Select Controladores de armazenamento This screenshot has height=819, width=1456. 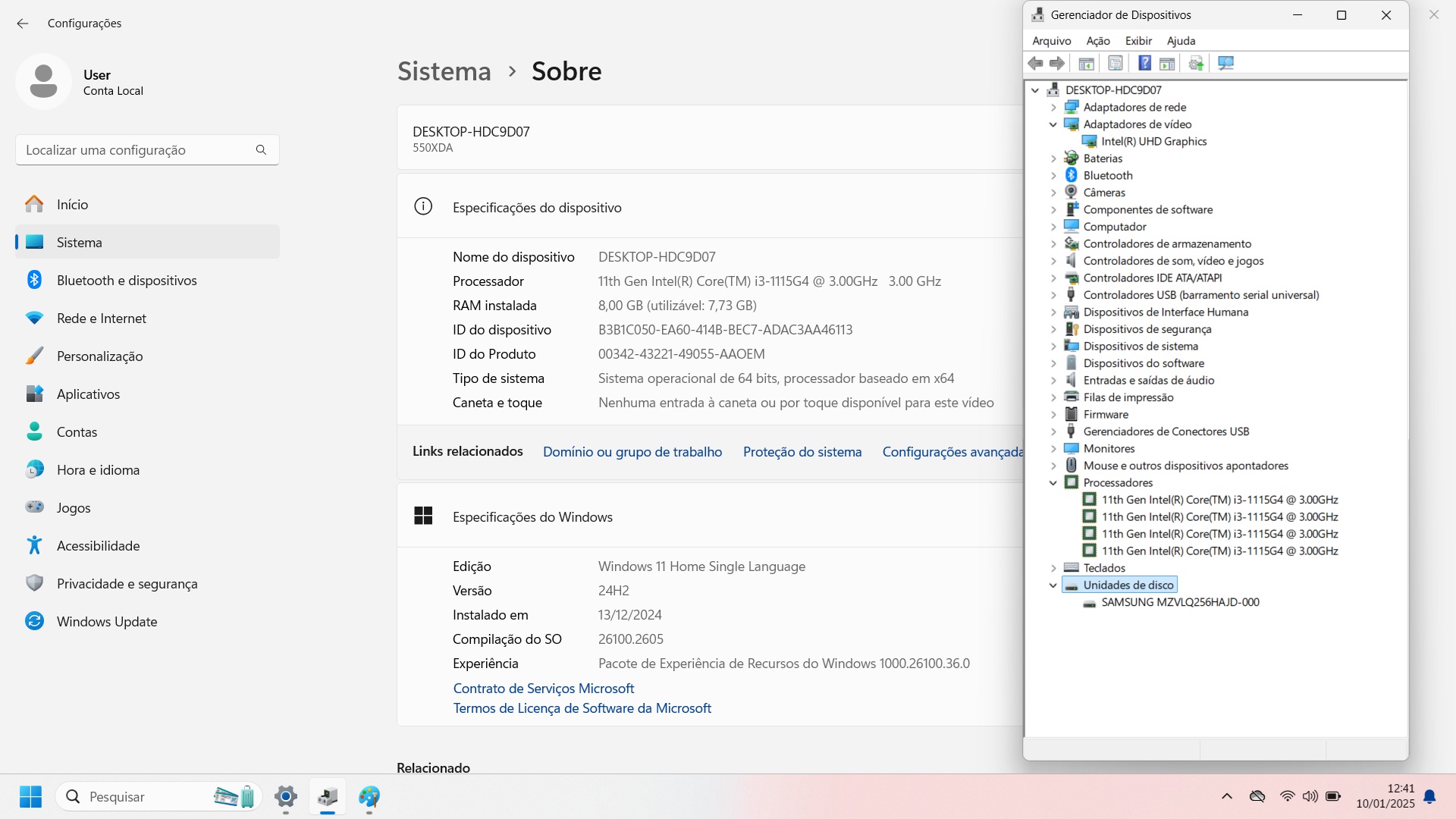tap(1167, 244)
